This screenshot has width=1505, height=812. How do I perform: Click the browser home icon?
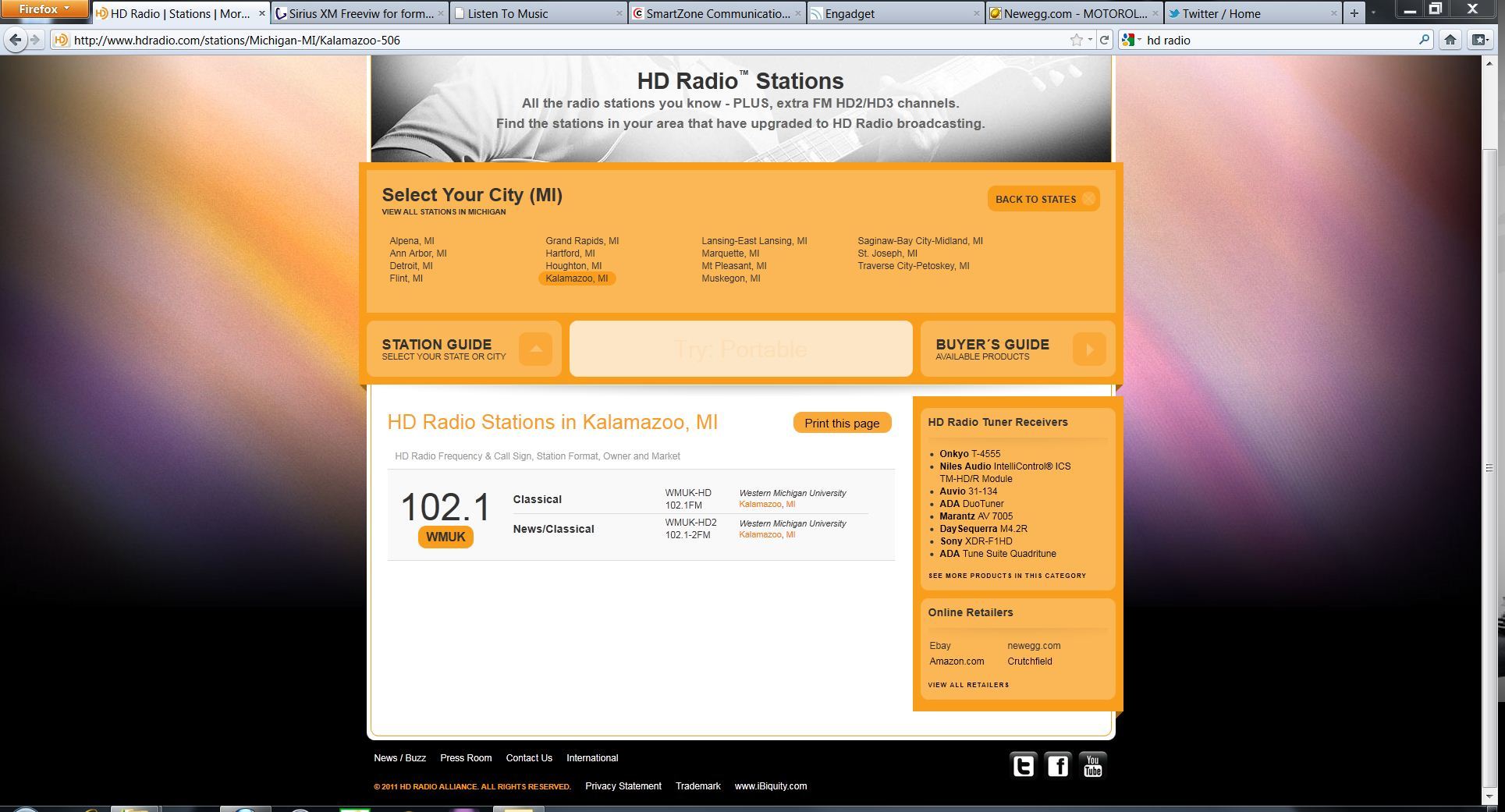click(1450, 40)
